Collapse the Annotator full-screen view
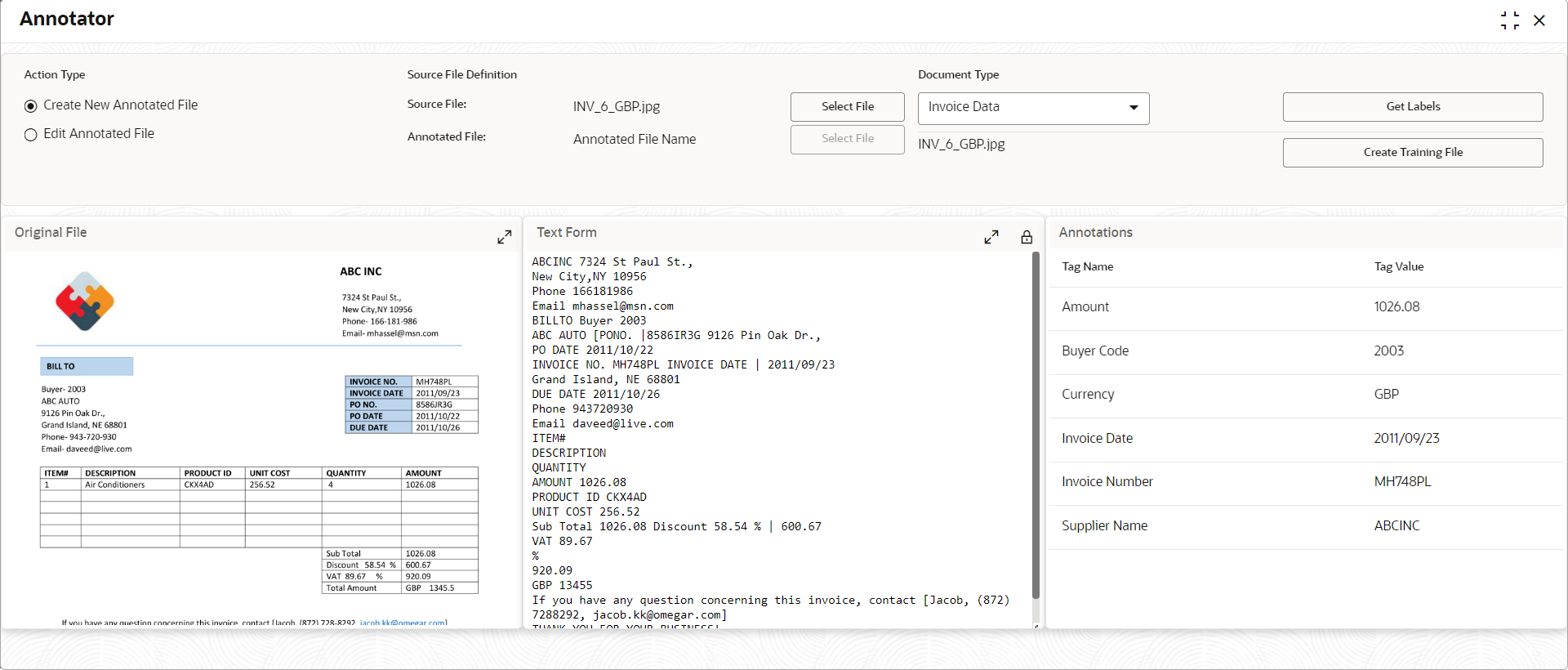Screen dimensions: 1568x670 click(1510, 20)
